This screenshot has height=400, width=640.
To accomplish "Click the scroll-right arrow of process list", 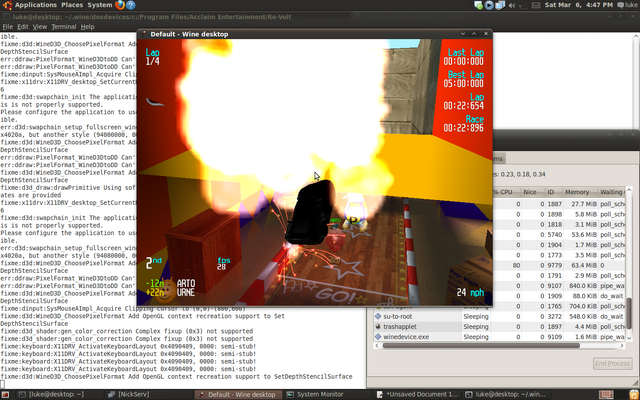I will click(x=622, y=346).
